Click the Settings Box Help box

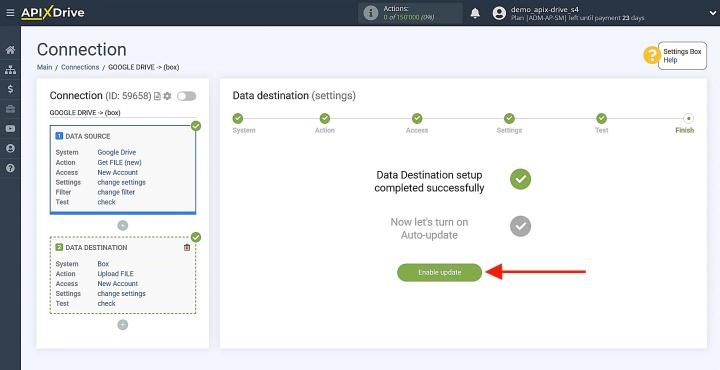click(682, 56)
